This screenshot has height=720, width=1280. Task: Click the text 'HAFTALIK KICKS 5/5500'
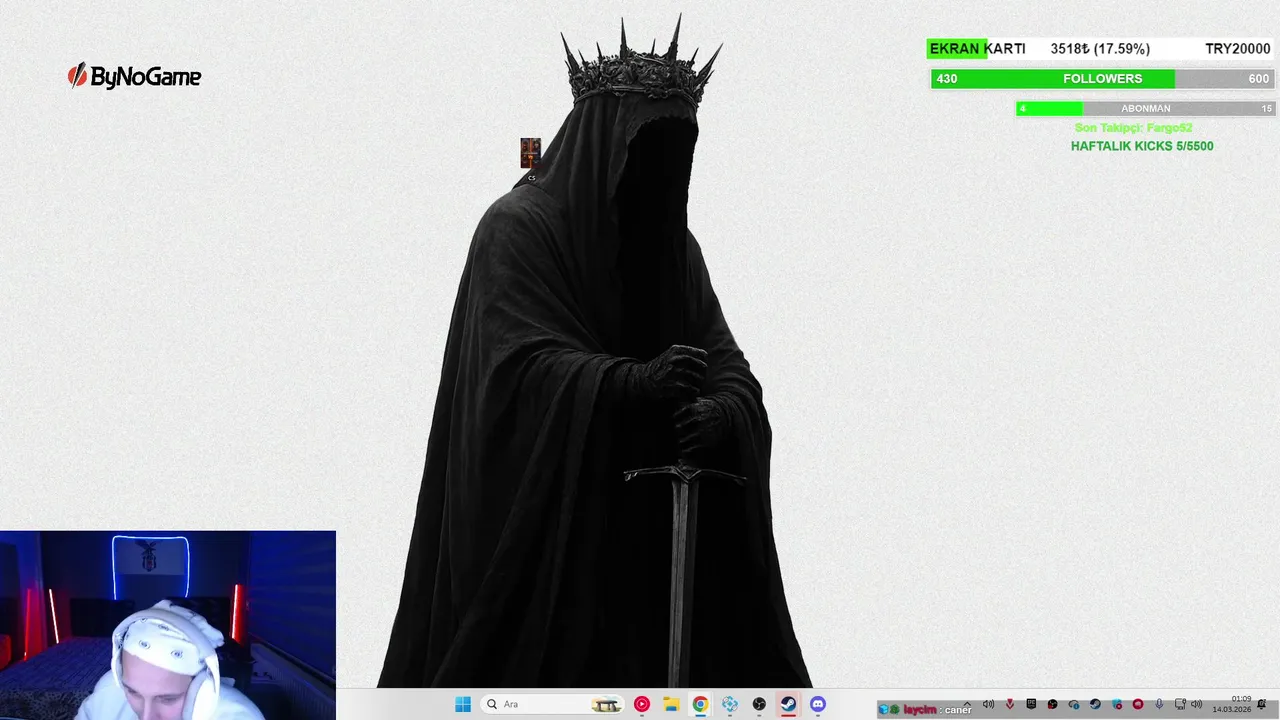pyautogui.click(x=1142, y=146)
